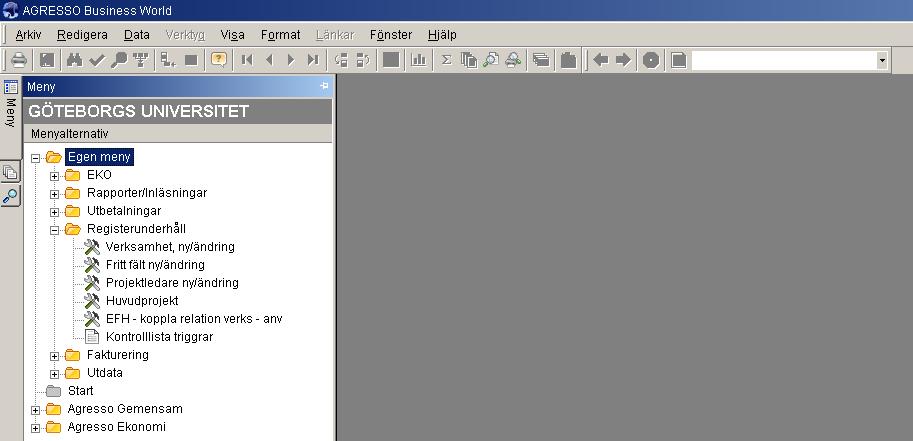
Task: Click the Sigma sum toolbar icon
Action: click(x=447, y=60)
